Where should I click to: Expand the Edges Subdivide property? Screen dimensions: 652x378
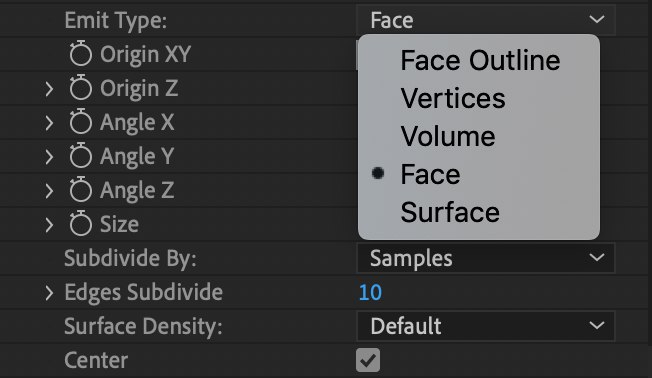pos(49,293)
